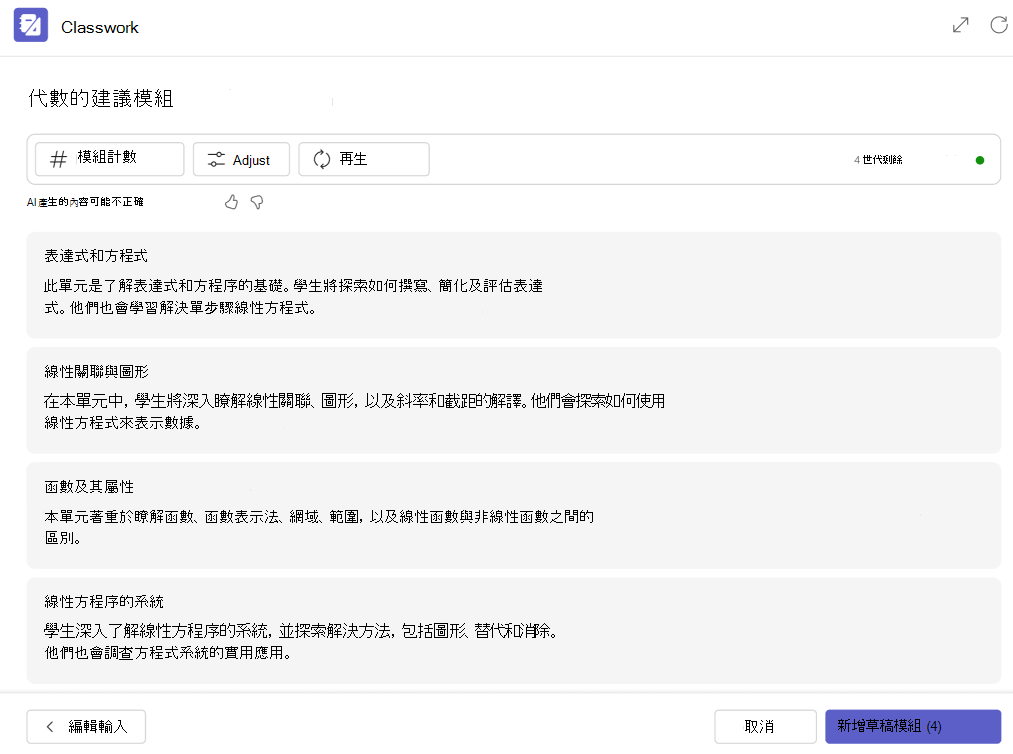
Task: Select the 線性方程序的系統 module card
Action: [514, 630]
